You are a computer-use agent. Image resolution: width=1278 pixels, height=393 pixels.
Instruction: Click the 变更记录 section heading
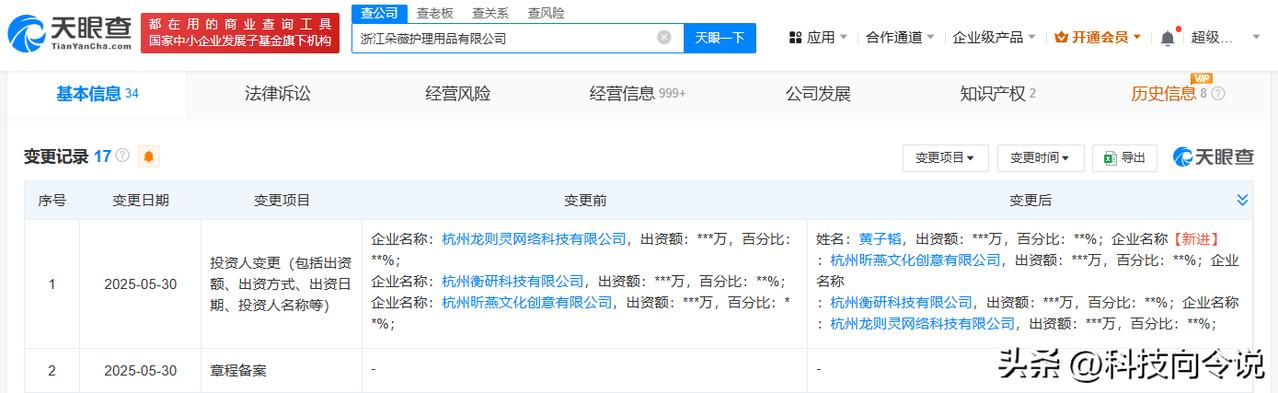(x=56, y=157)
